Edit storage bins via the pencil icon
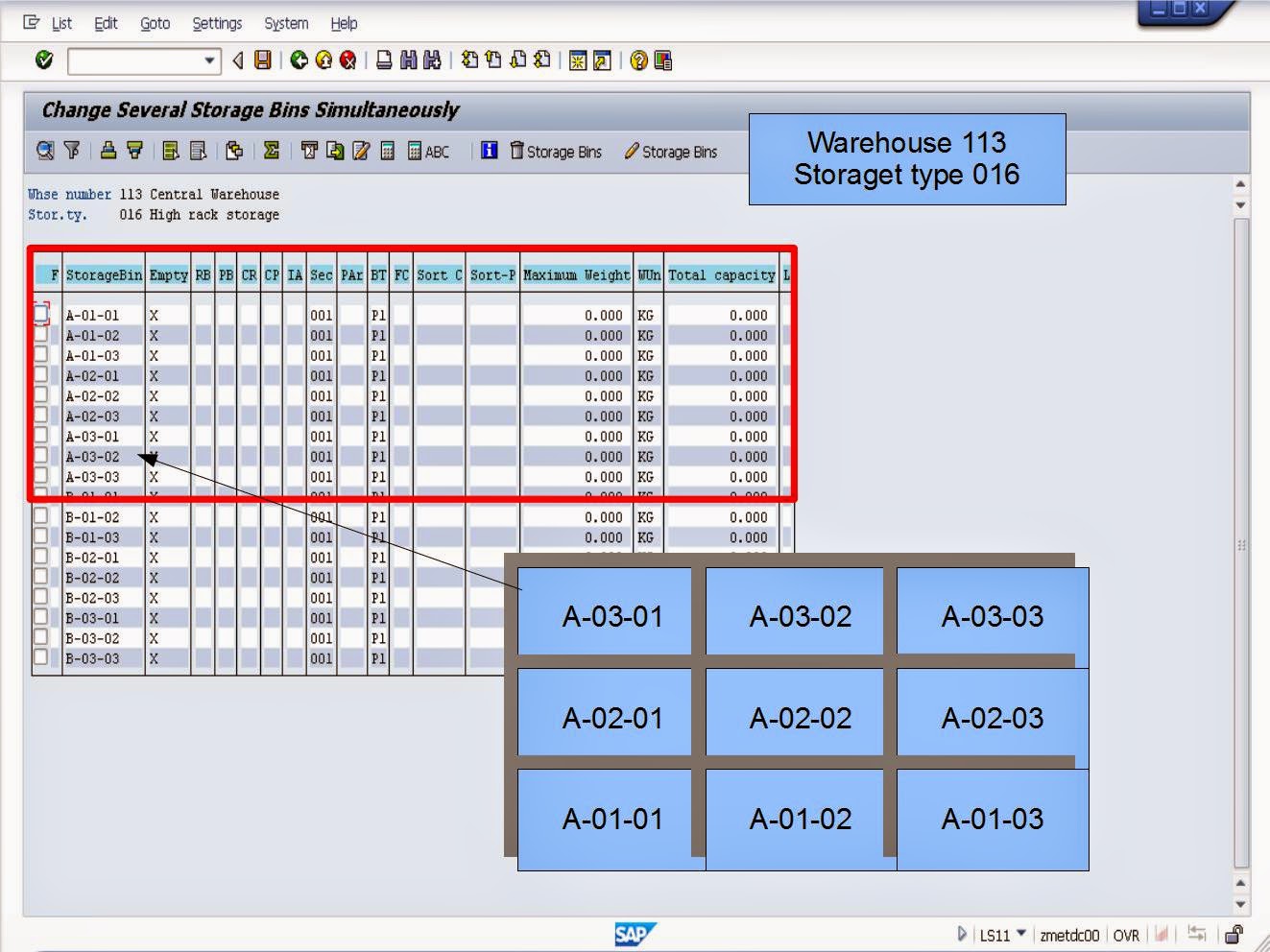 point(632,151)
